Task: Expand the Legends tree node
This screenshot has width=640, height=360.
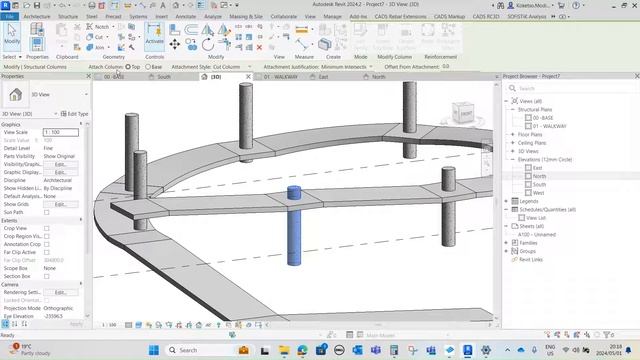Action: tap(506, 201)
